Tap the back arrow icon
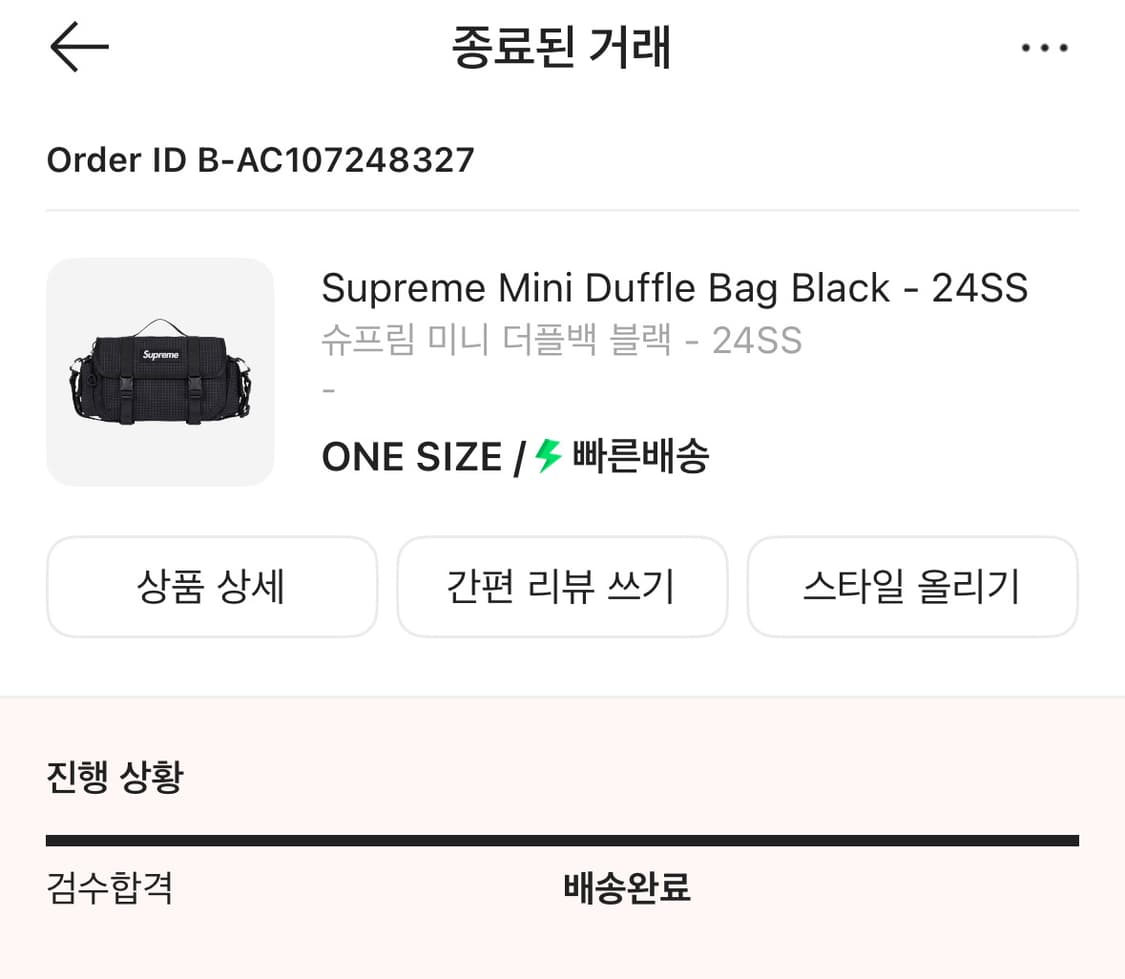 click(79, 47)
